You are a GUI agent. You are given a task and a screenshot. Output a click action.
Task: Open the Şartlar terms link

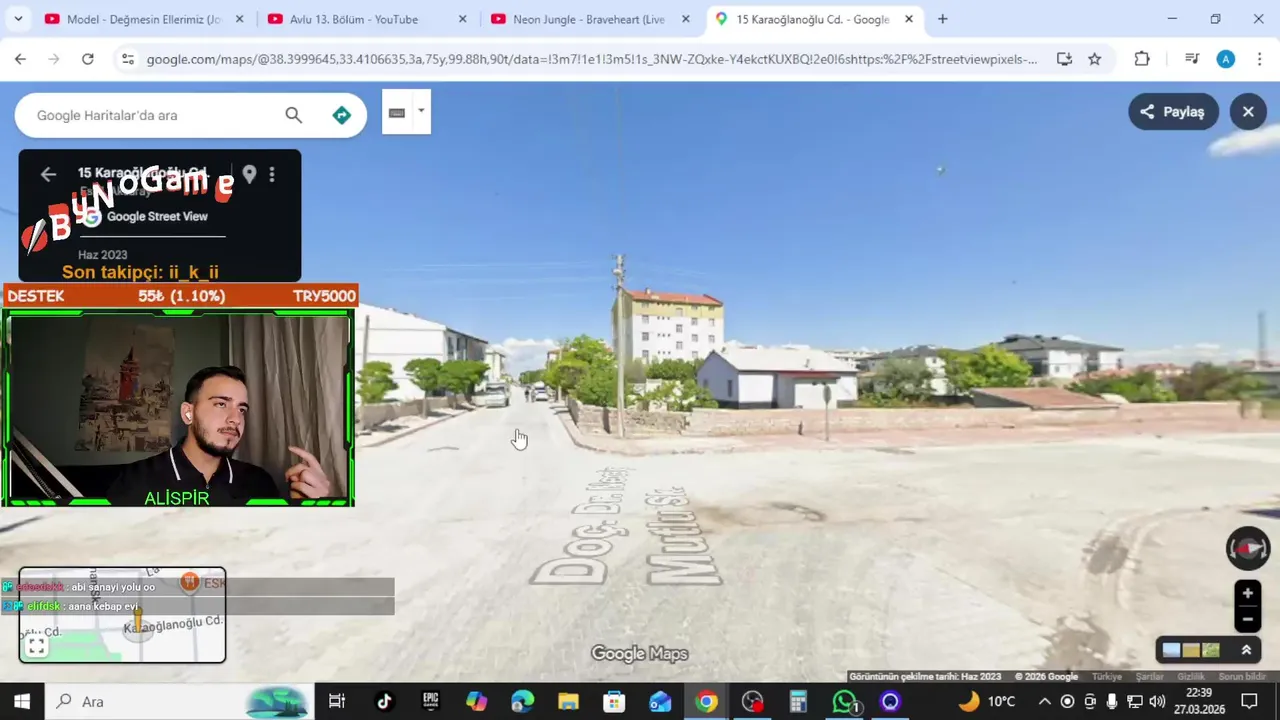pos(1150,677)
